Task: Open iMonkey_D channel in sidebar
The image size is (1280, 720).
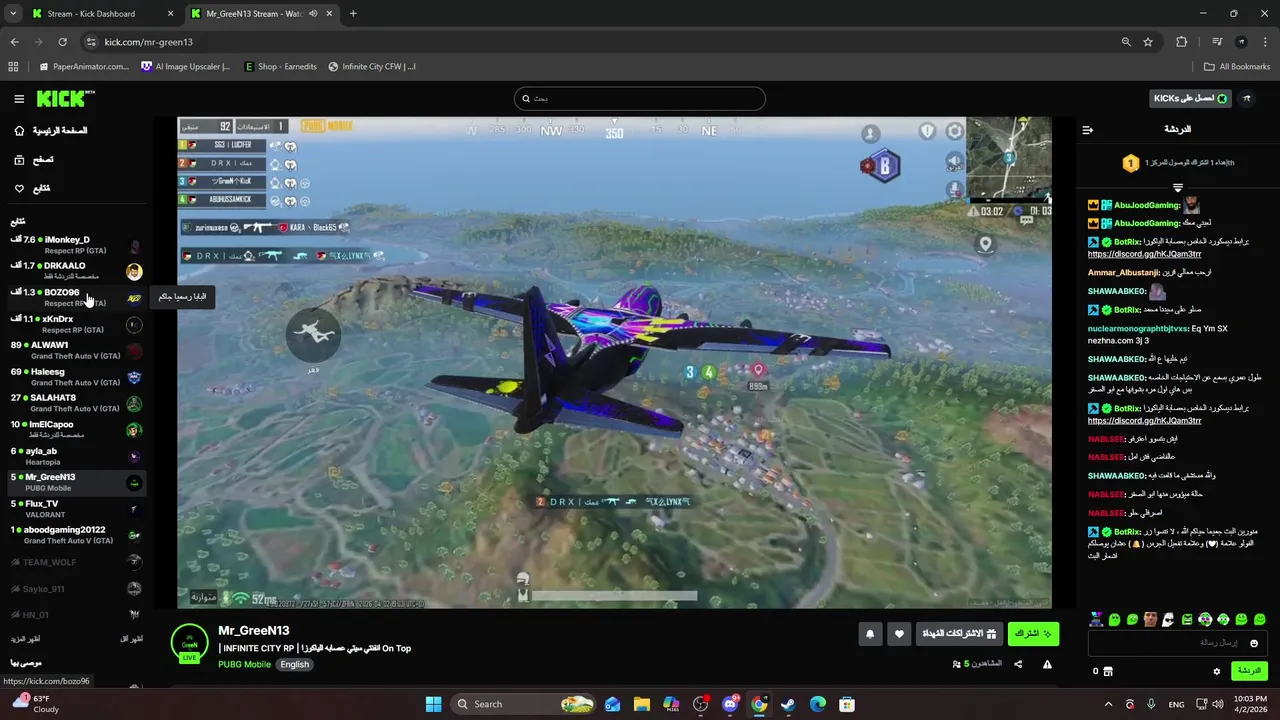Action: [75, 245]
